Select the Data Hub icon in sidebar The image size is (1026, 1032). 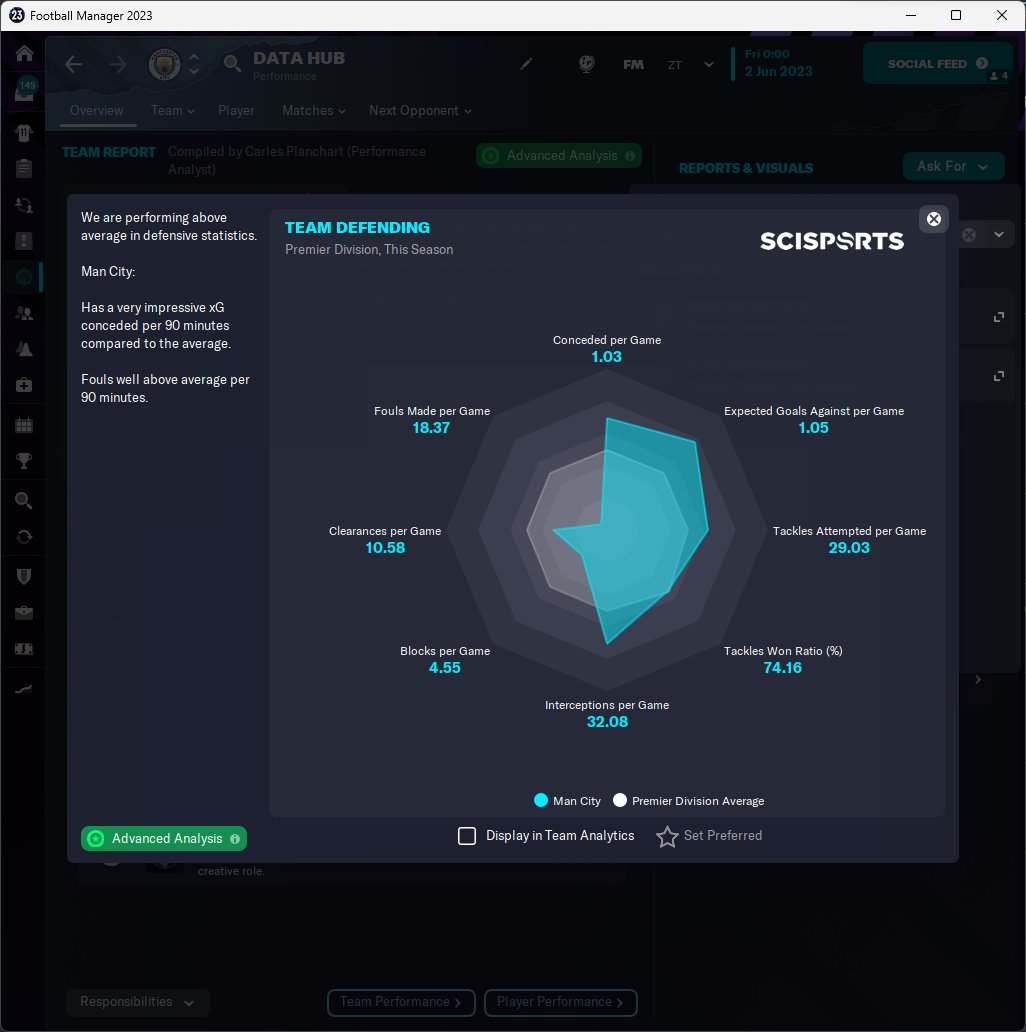click(x=24, y=277)
